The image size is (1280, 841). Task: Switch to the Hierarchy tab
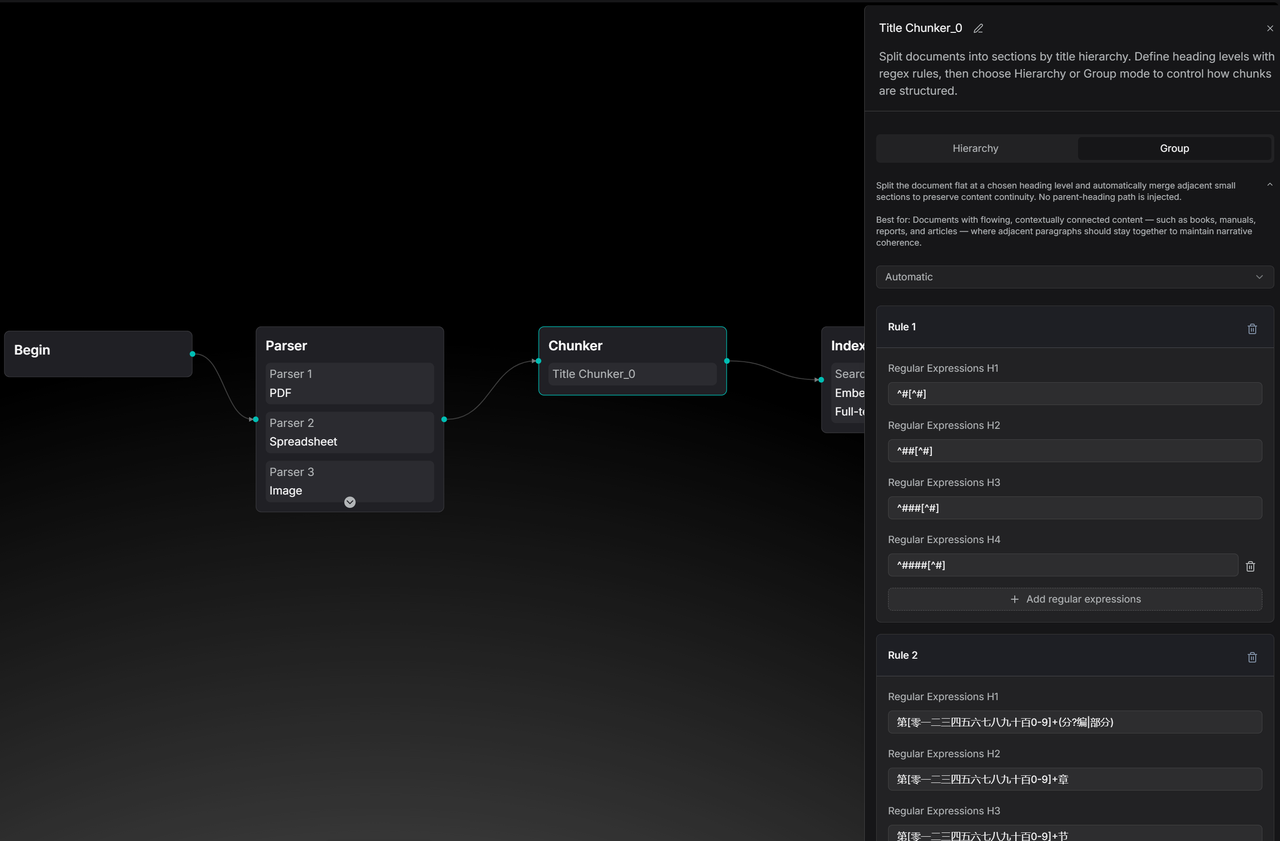(975, 149)
